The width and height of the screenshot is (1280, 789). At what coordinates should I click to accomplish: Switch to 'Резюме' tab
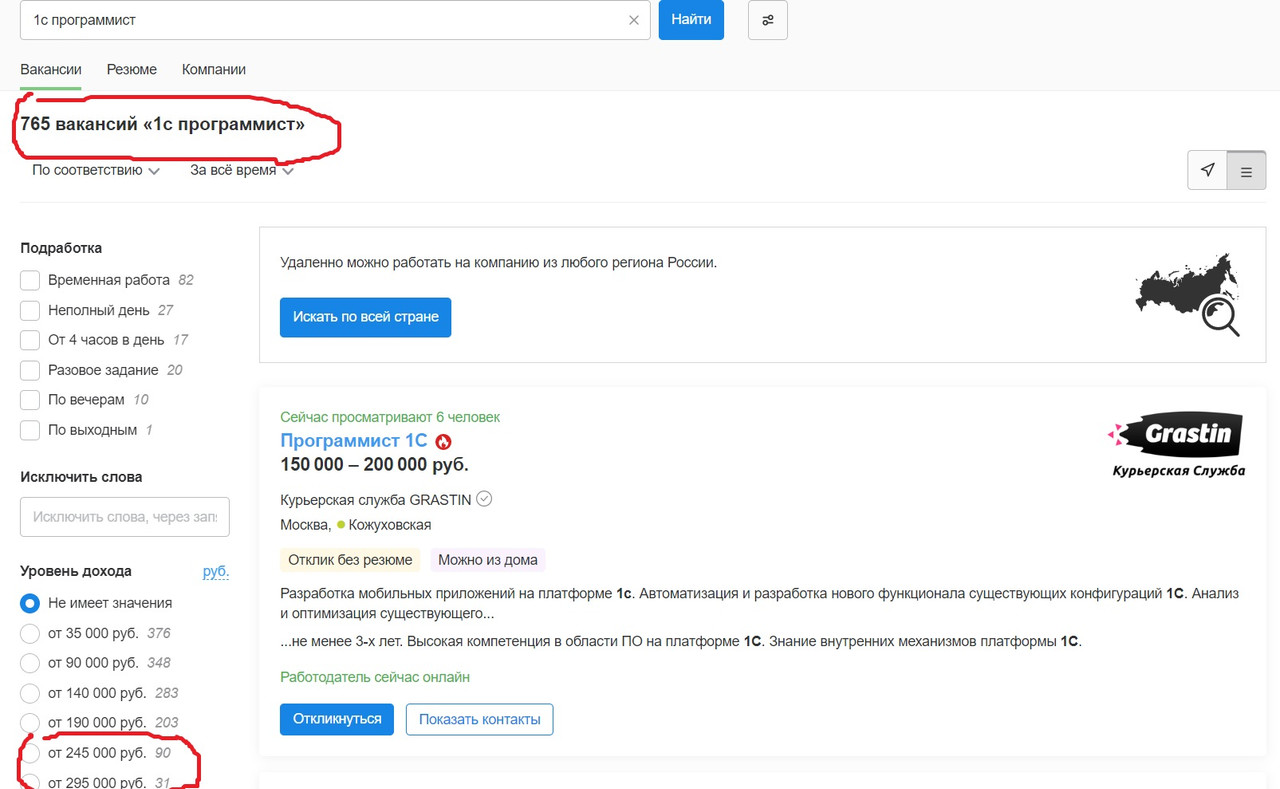pyautogui.click(x=132, y=69)
